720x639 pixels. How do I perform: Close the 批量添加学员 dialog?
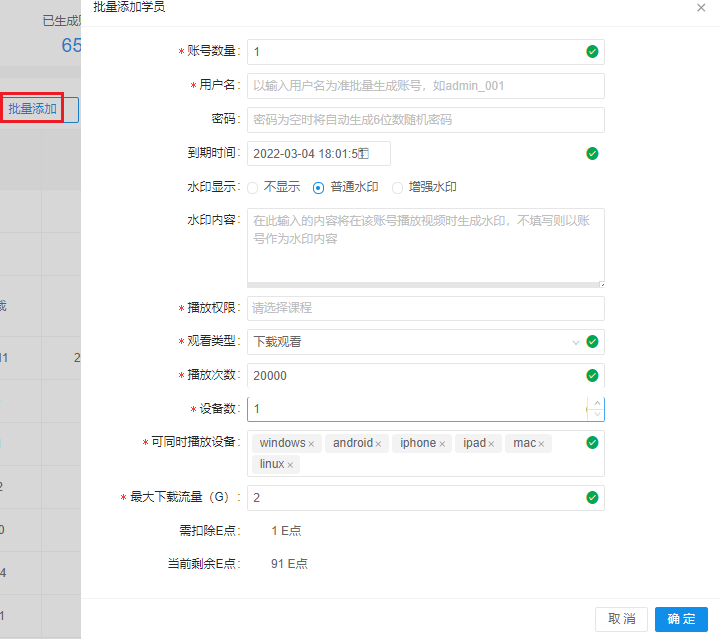(x=700, y=7)
